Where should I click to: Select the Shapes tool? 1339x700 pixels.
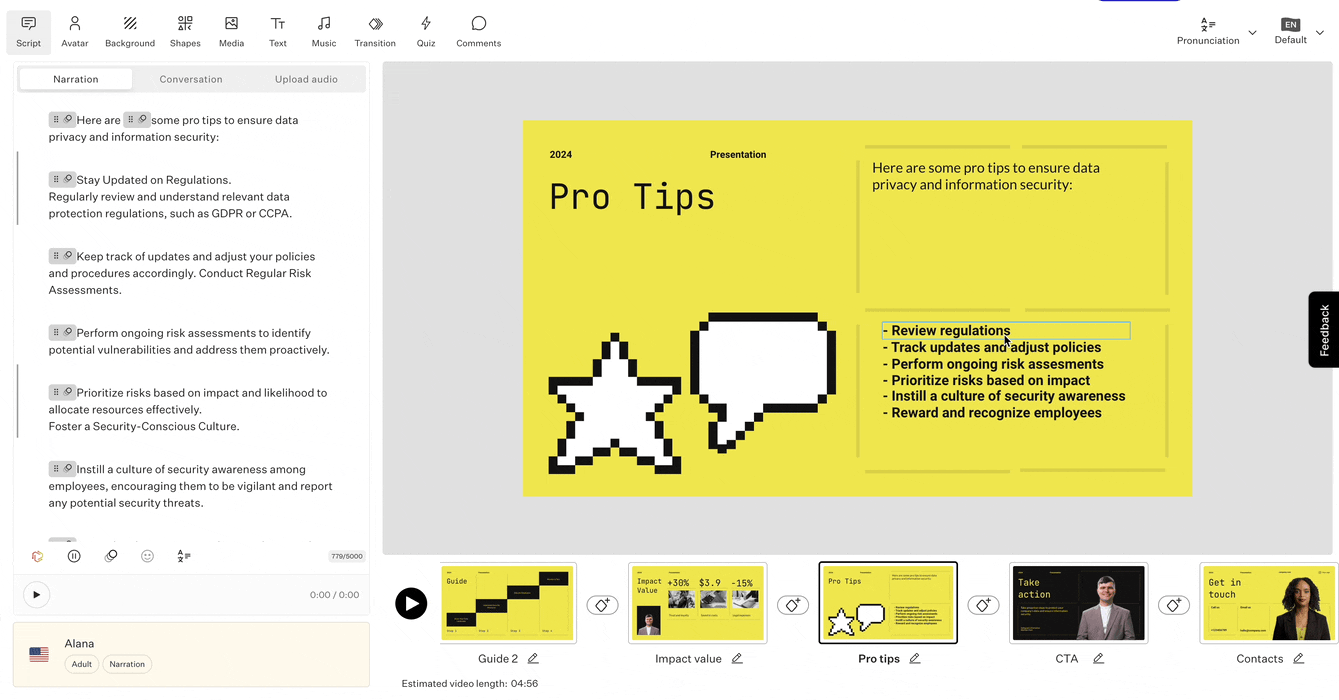[x=185, y=31]
